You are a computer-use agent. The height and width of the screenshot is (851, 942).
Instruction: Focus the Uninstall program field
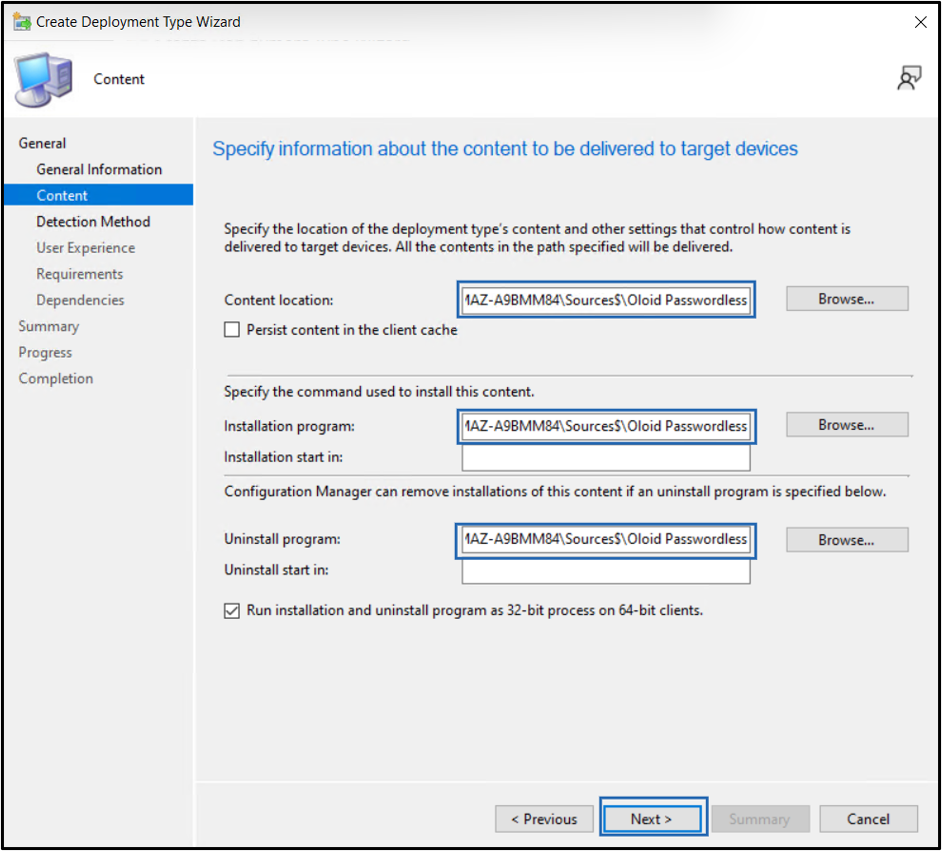[x=606, y=539]
